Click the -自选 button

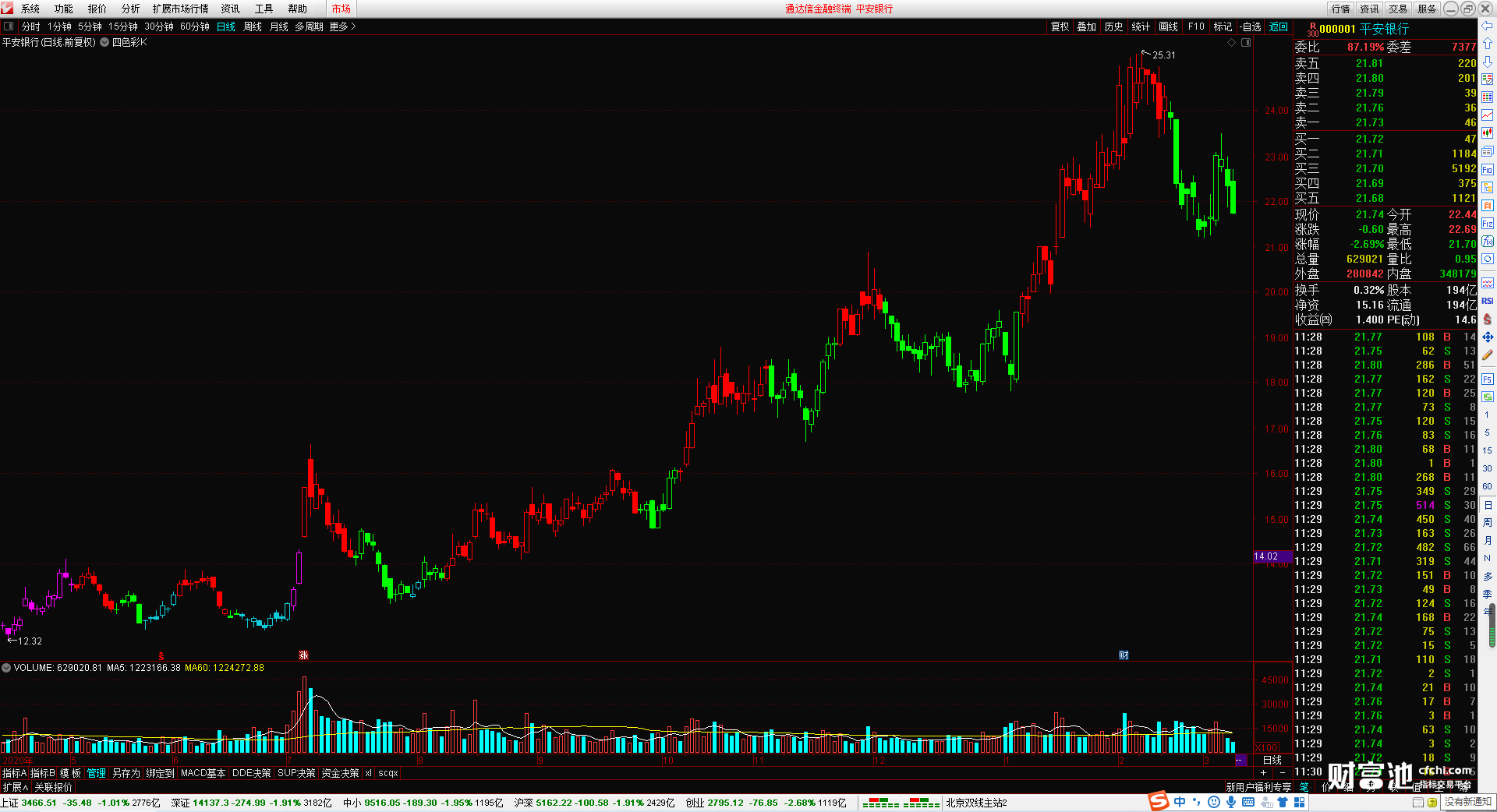click(x=1251, y=26)
